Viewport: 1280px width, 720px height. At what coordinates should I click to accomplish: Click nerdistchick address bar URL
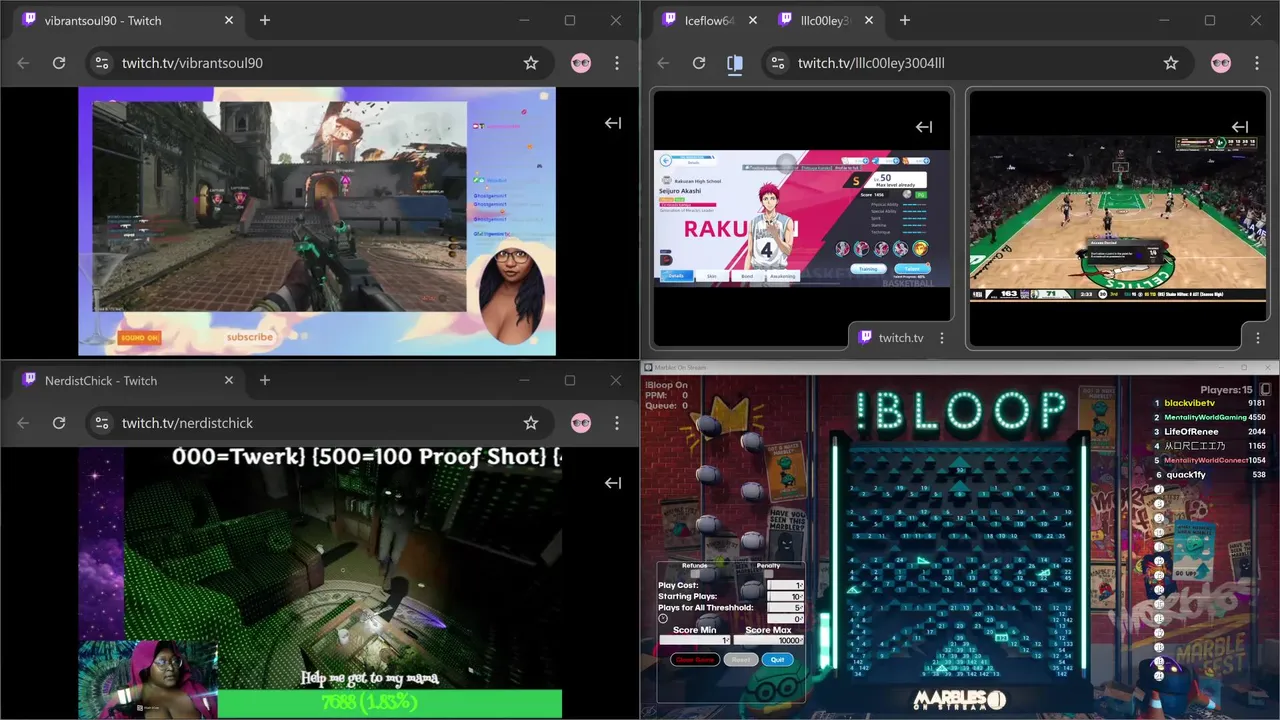(187, 423)
